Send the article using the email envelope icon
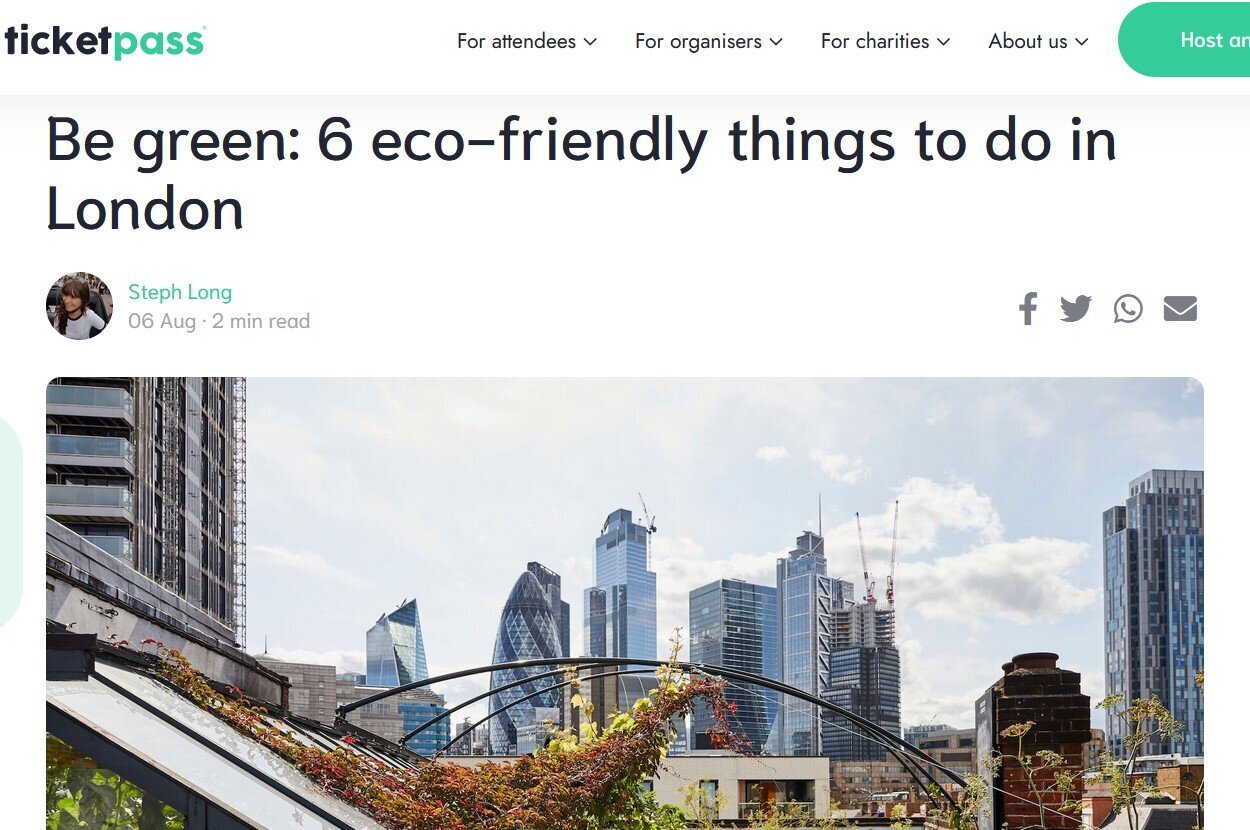The image size is (1250, 830). [x=1180, y=309]
